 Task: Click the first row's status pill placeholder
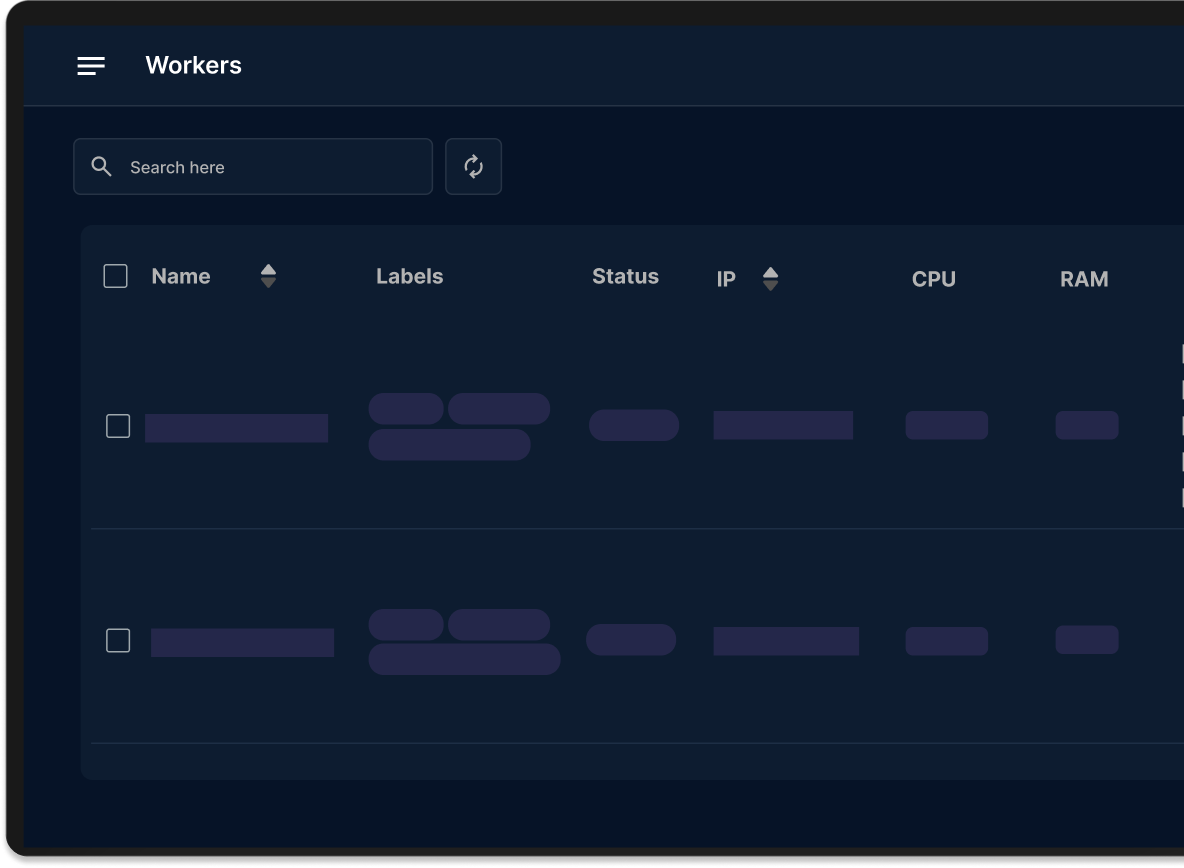click(633, 425)
